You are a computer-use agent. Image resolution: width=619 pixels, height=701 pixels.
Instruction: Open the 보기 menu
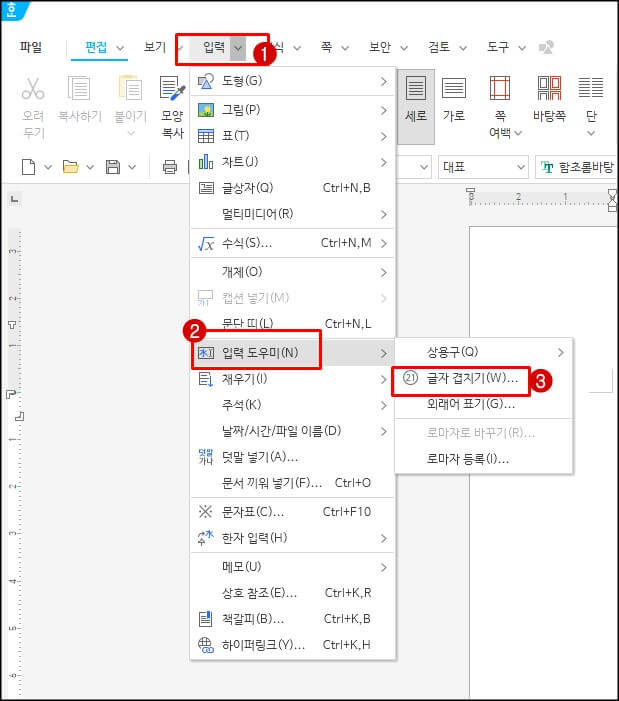(155, 47)
